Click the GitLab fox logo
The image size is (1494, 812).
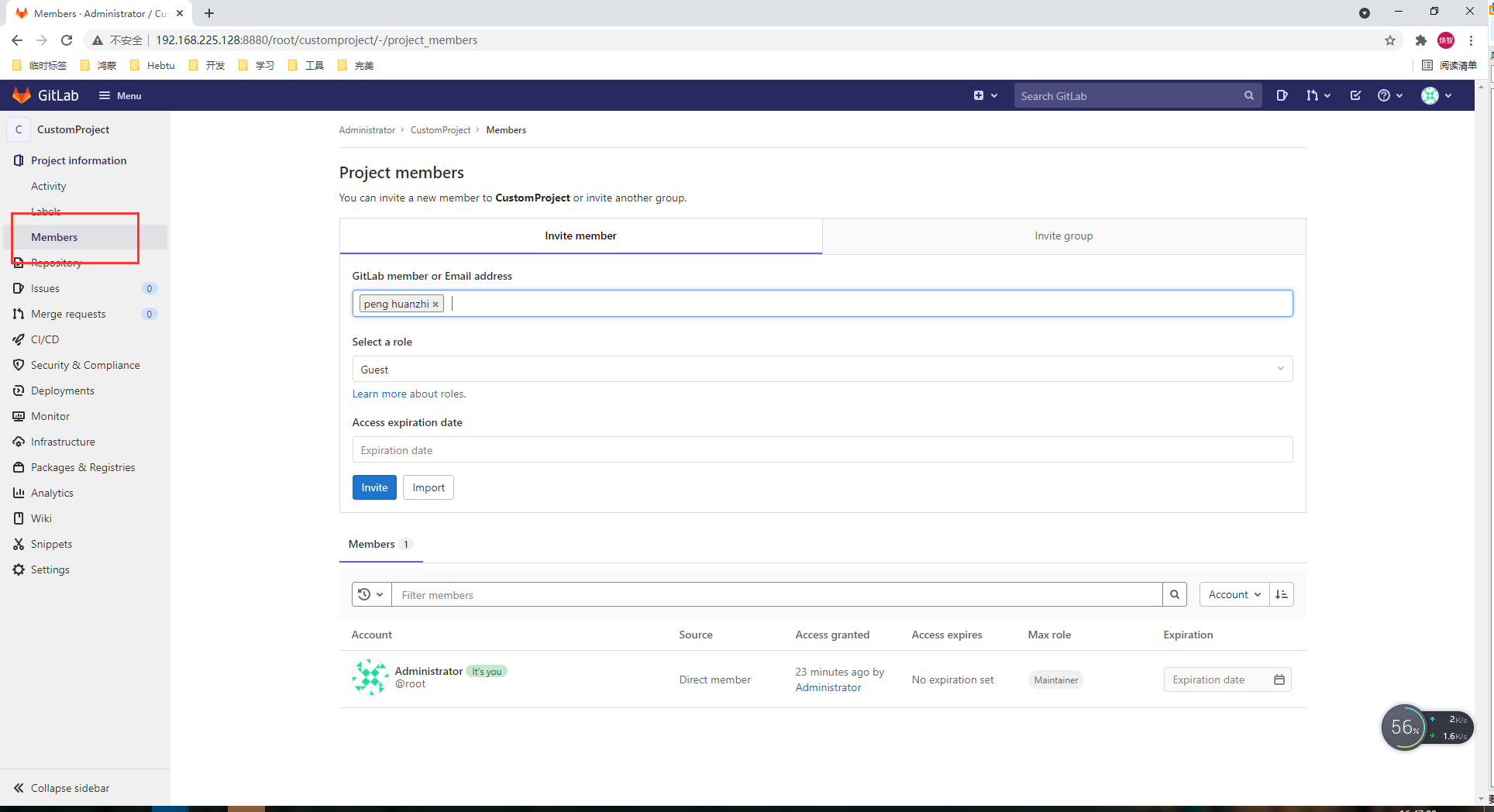click(x=22, y=95)
